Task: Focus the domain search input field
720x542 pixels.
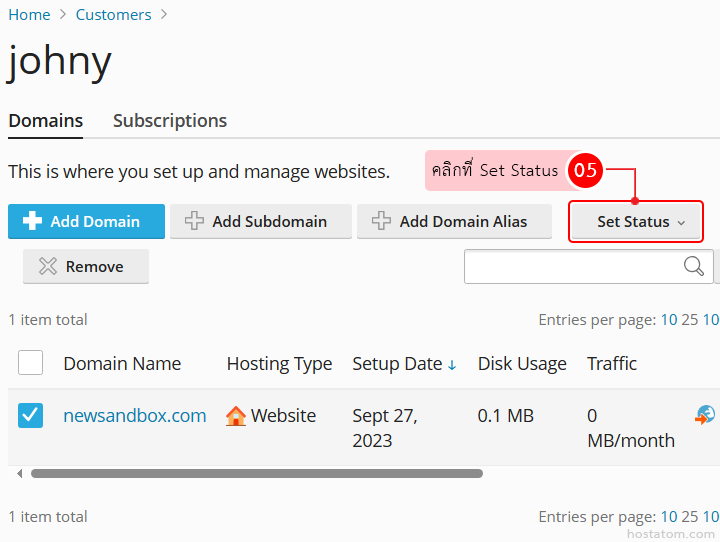Action: click(572, 266)
